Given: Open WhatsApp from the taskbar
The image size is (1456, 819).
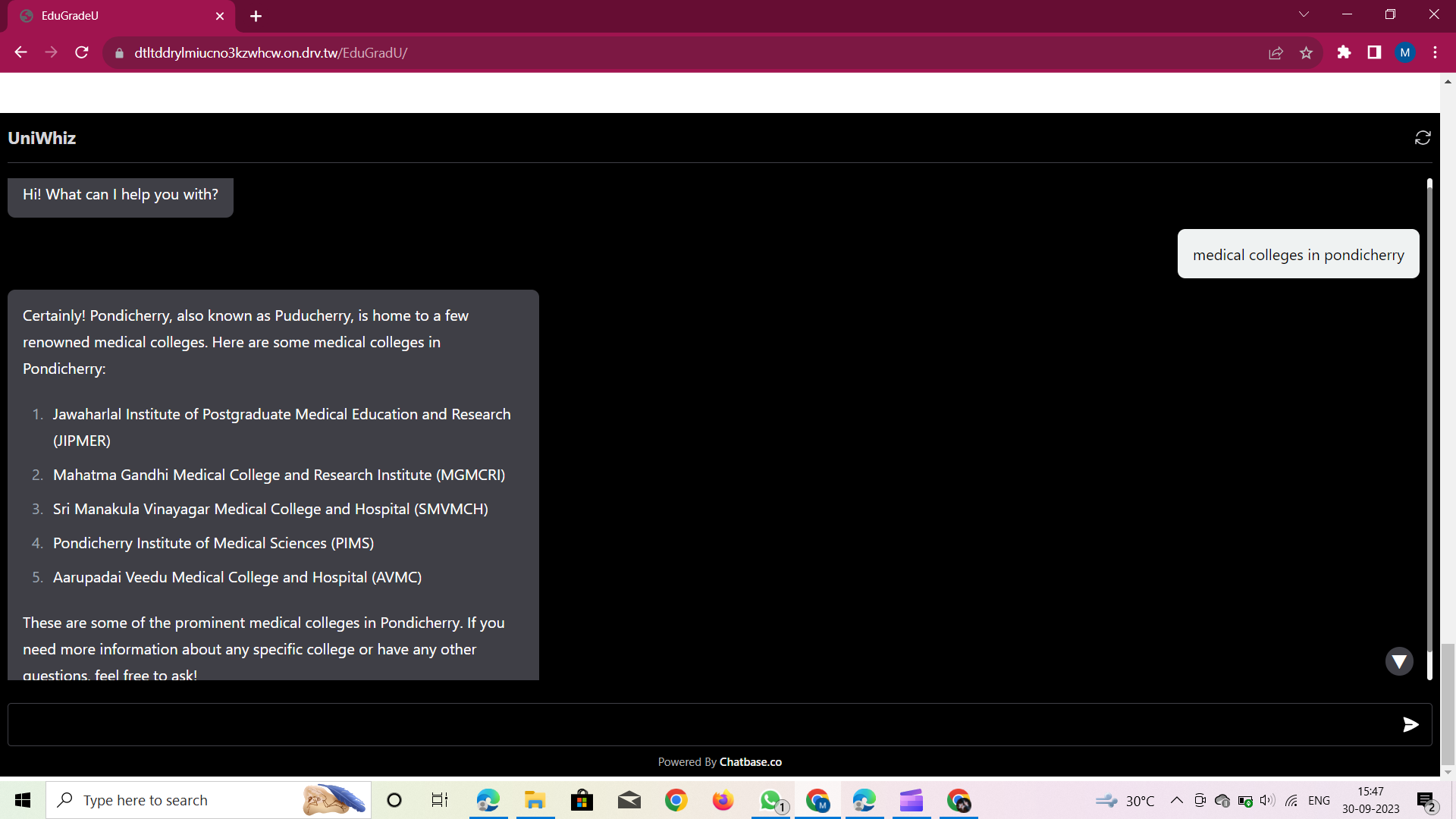Looking at the screenshot, I should [x=770, y=800].
